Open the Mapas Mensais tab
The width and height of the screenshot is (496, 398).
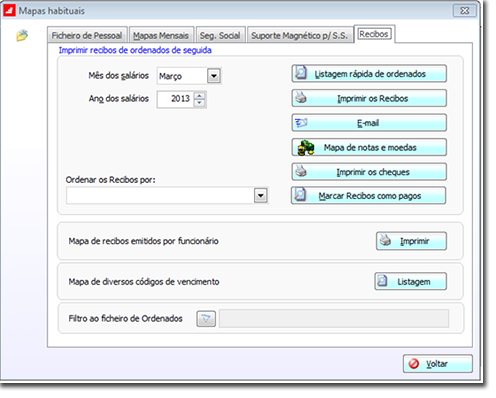click(x=161, y=35)
